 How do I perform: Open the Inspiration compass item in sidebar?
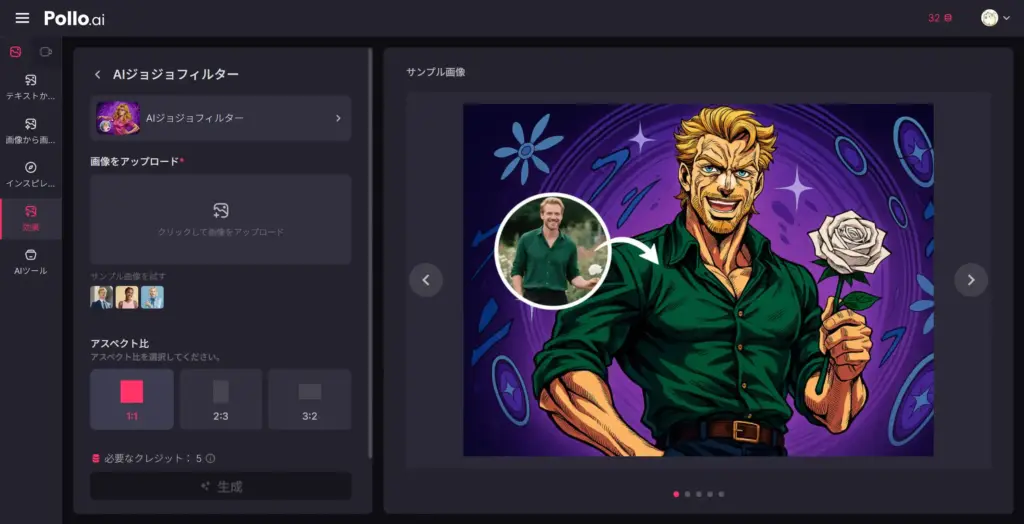click(31, 174)
